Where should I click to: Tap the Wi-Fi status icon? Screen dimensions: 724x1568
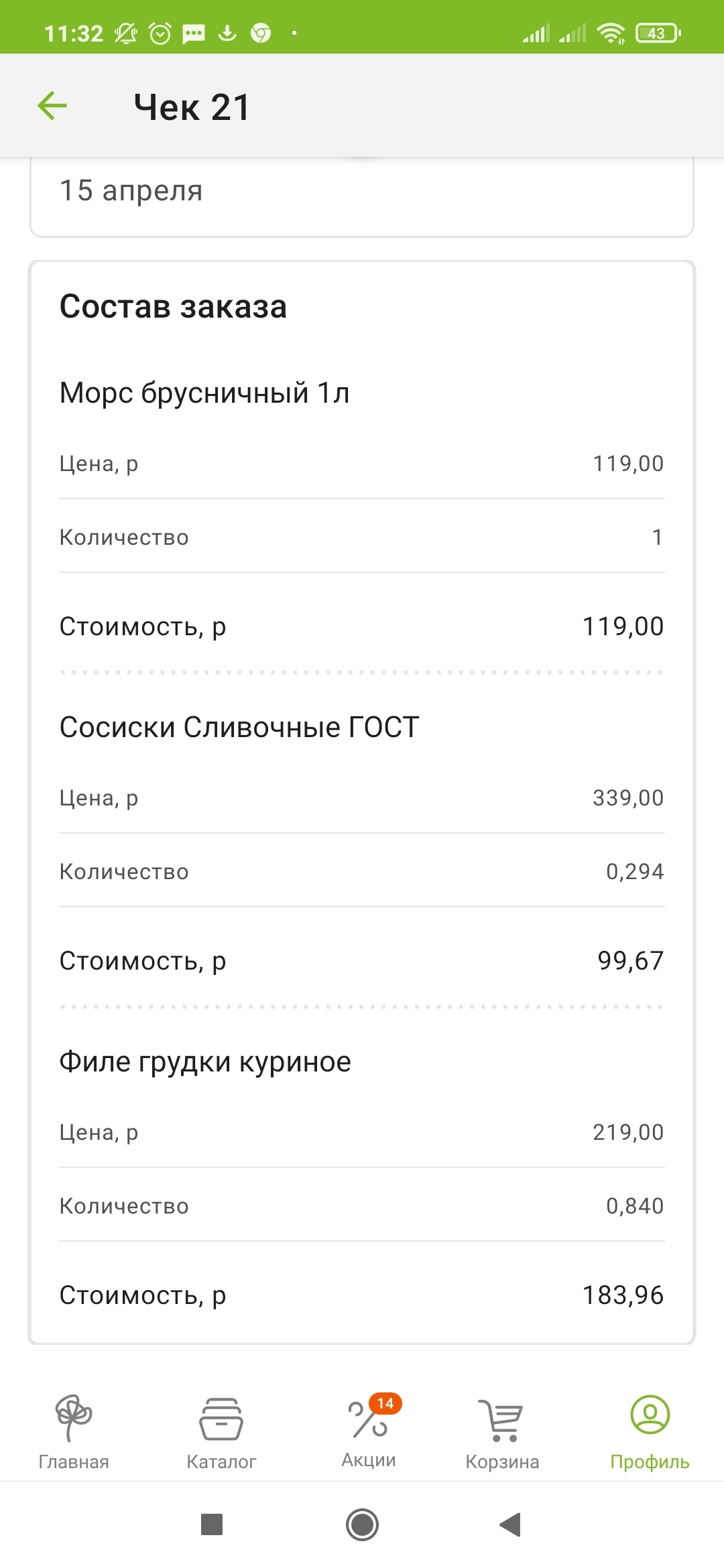click(x=611, y=33)
